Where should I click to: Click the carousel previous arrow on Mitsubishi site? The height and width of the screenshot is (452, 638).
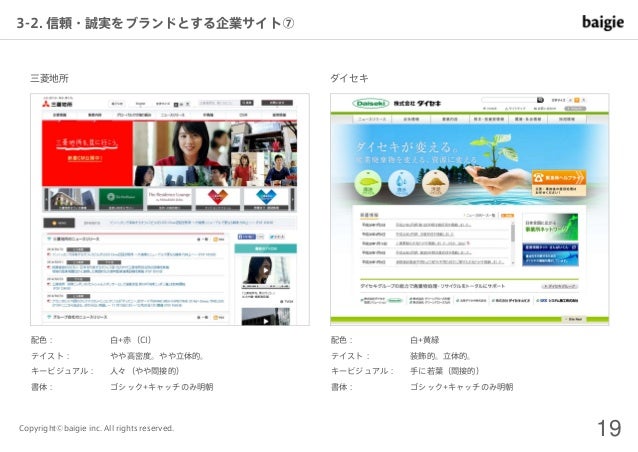click(x=46, y=199)
